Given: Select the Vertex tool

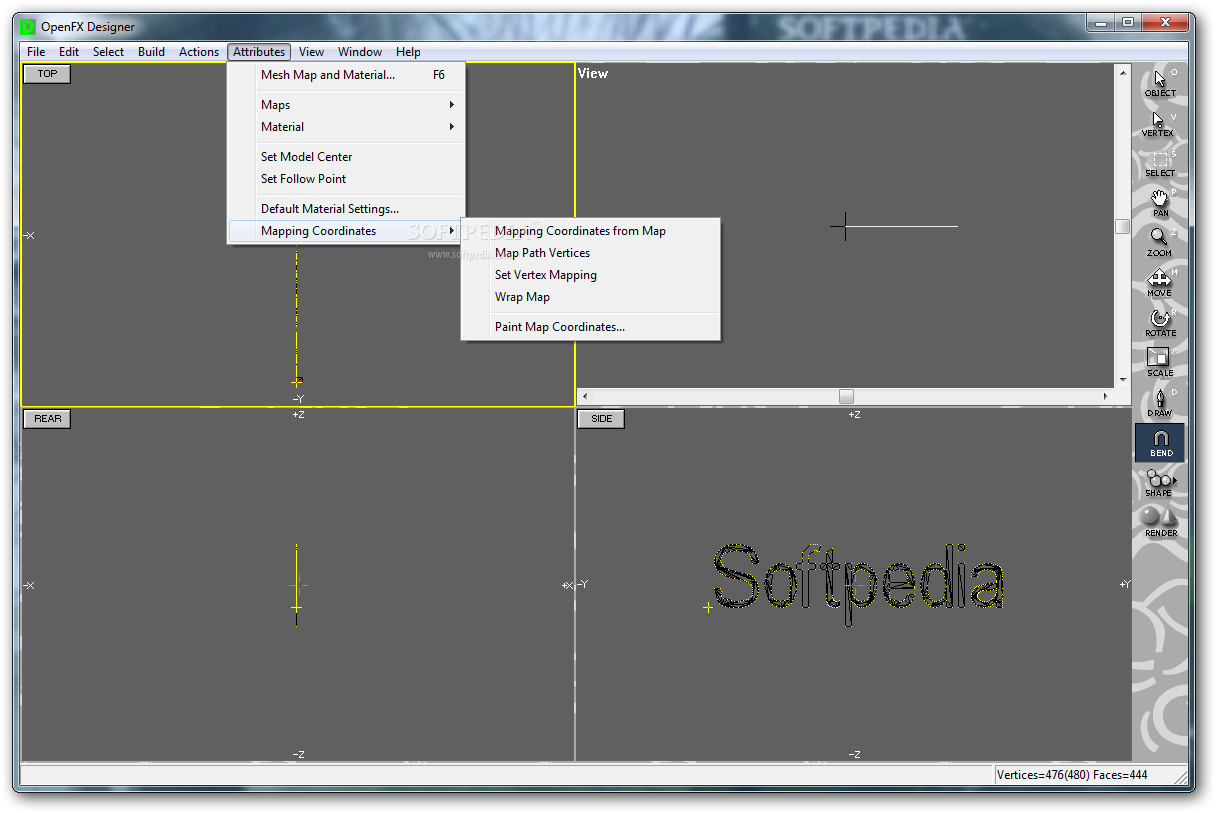Looking at the screenshot, I should tap(1160, 122).
